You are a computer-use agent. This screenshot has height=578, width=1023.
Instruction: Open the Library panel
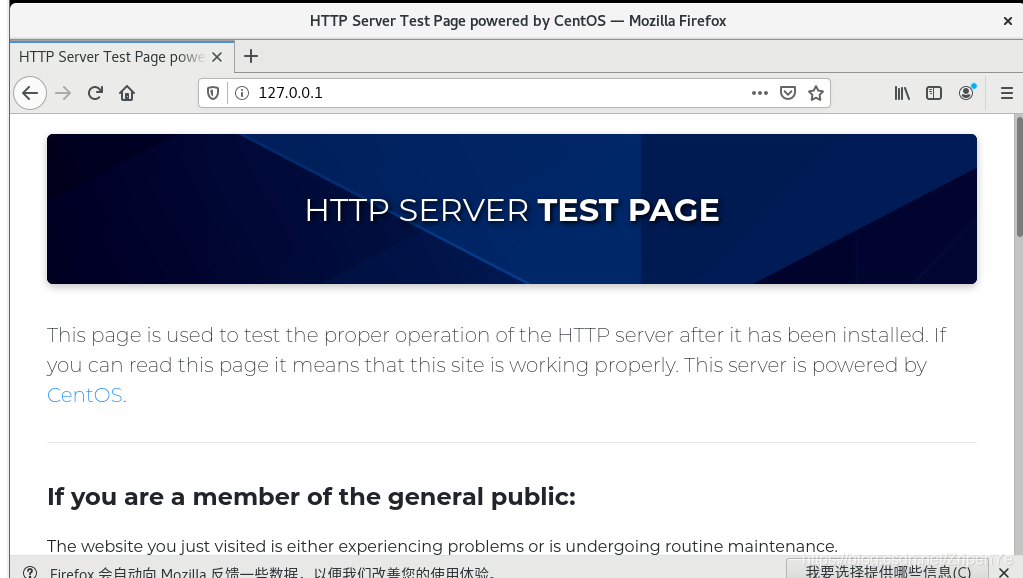[x=902, y=93]
